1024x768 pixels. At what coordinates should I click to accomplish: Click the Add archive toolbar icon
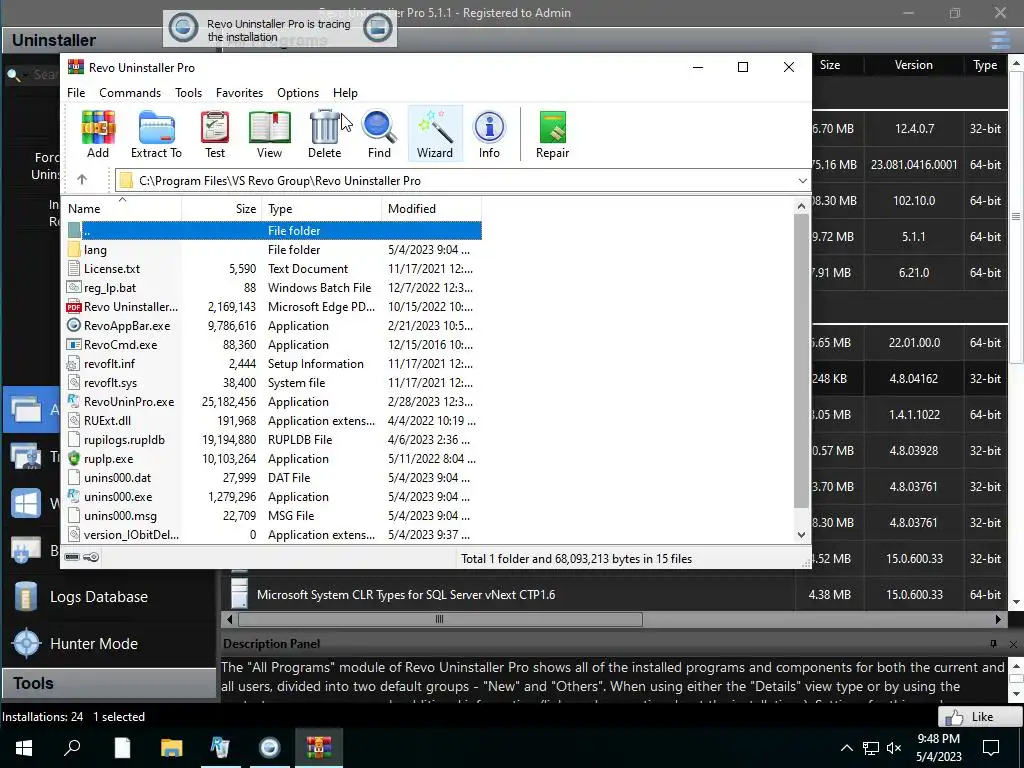click(98, 134)
